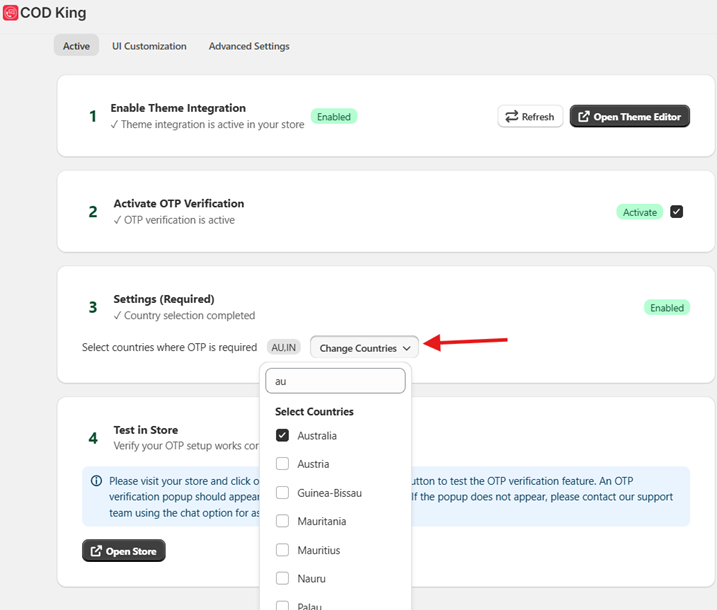This screenshot has width=717, height=610.
Task: Click the Open Theme Editor button
Action: [629, 117]
